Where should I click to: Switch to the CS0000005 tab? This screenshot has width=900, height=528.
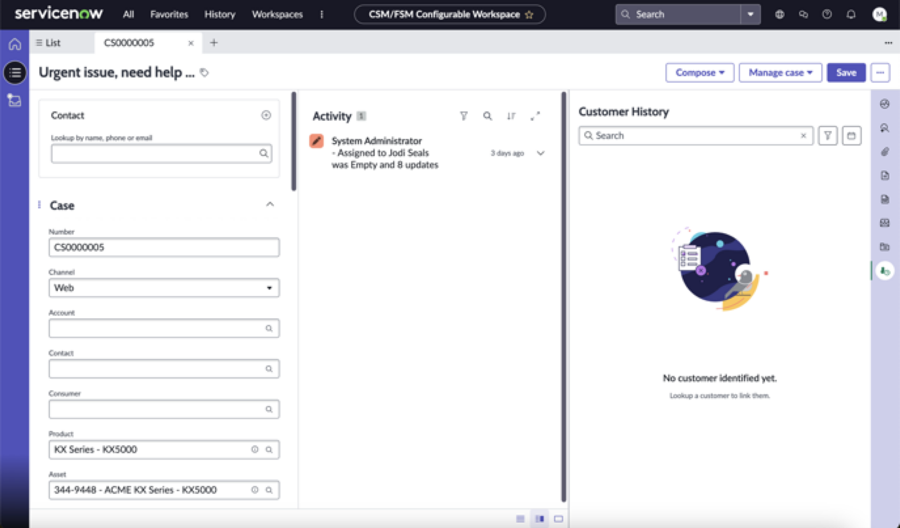tap(129, 43)
